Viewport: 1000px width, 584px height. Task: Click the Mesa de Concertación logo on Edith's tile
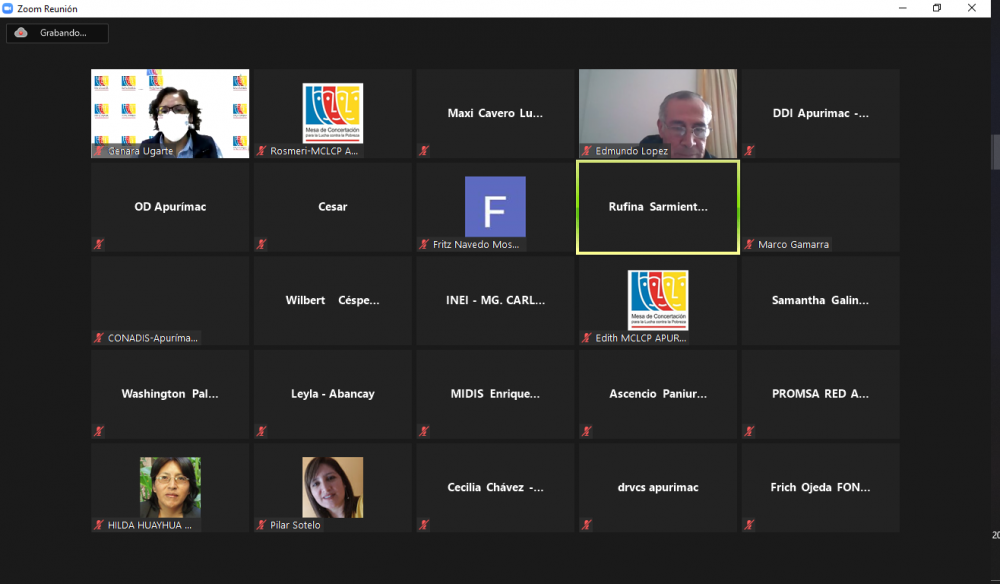[657, 299]
